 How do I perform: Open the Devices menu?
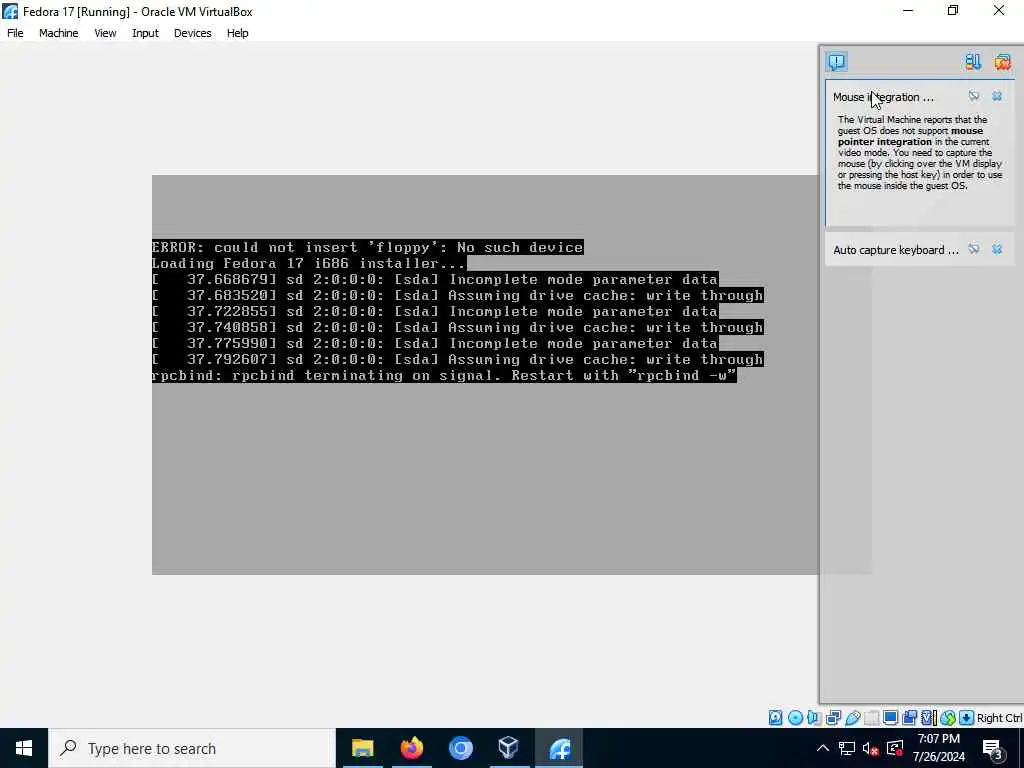(192, 33)
